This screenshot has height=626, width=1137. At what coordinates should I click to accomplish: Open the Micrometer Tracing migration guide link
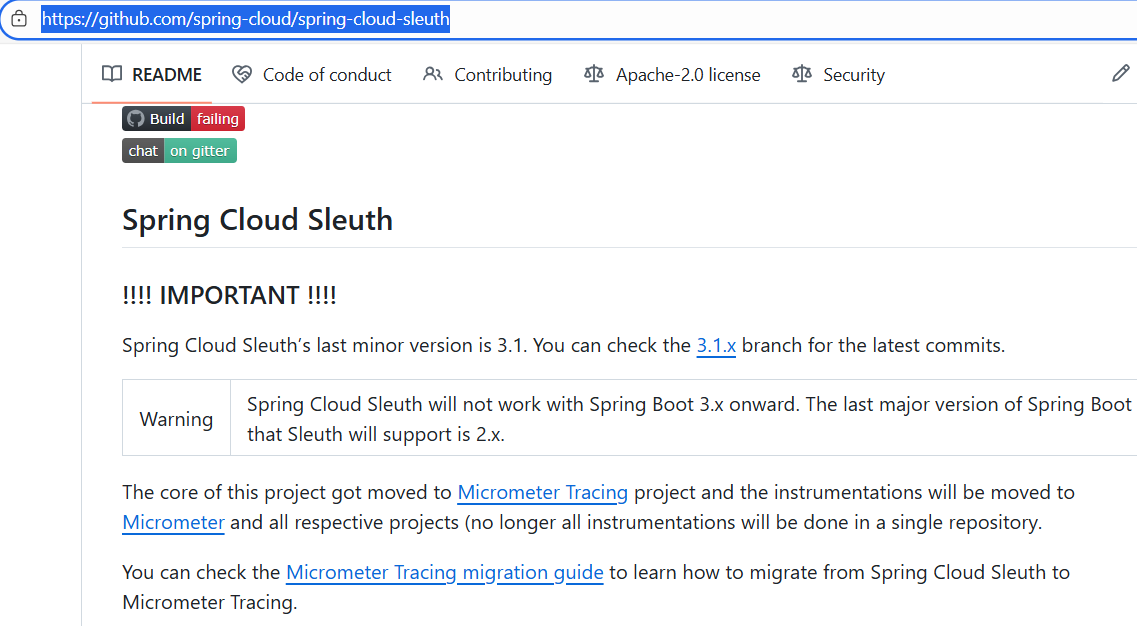click(445, 572)
